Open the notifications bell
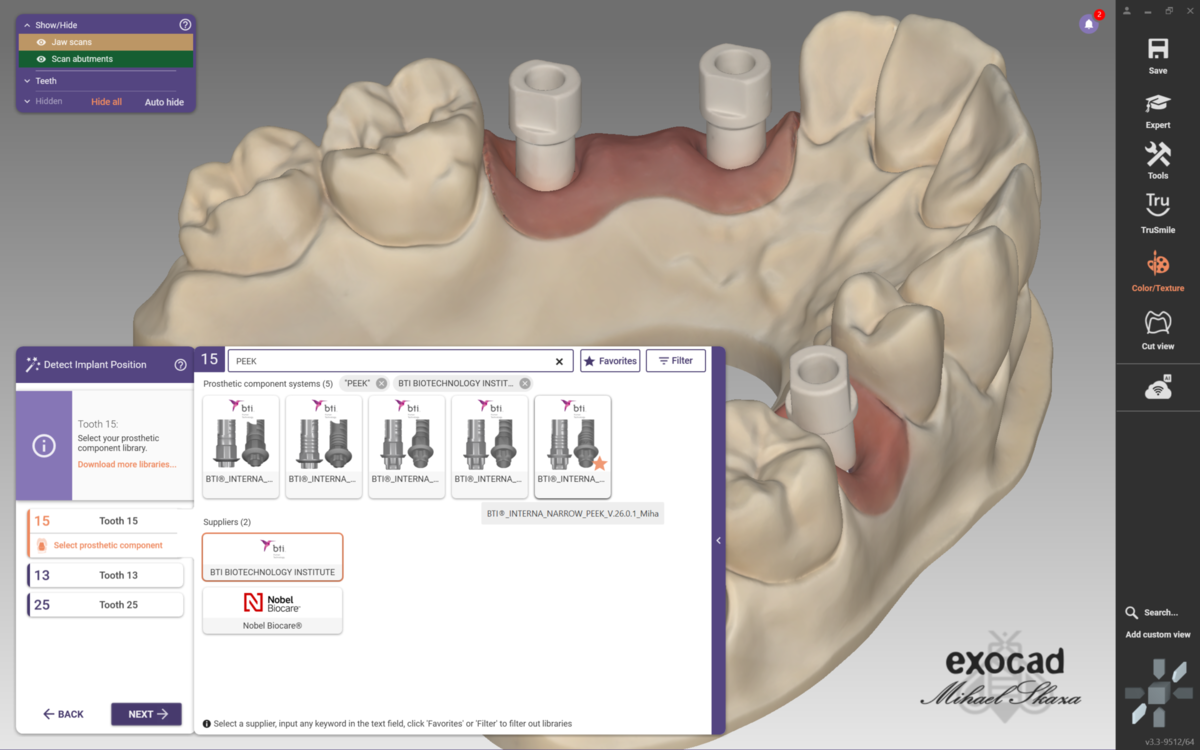The height and width of the screenshot is (750, 1200). 1088,24
